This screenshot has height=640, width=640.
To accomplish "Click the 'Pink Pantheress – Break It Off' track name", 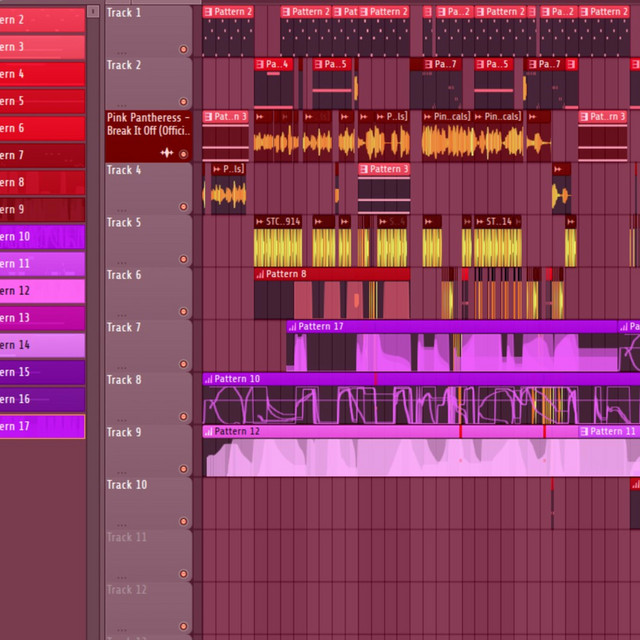I will pos(149,124).
